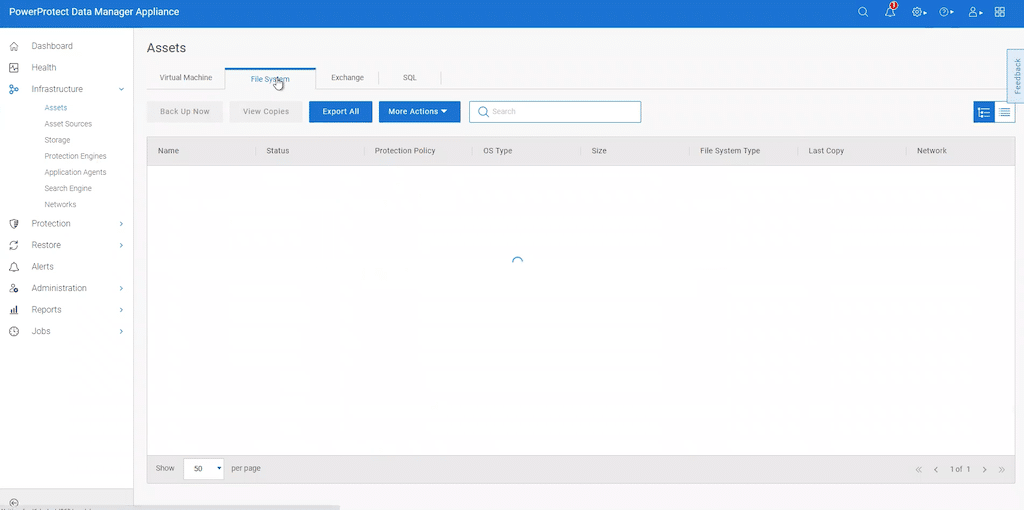Sort by the Last Copy column header
1024x510 pixels.
pyautogui.click(x=826, y=151)
